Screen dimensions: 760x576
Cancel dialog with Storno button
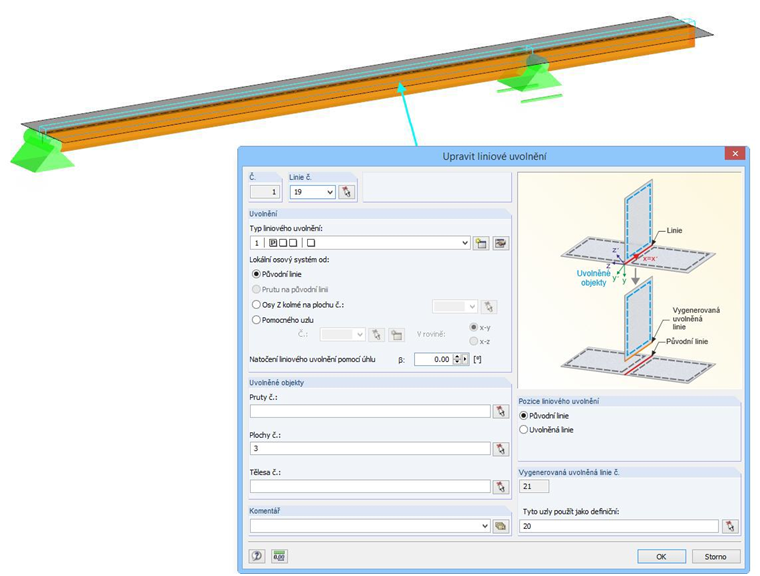[715, 557]
